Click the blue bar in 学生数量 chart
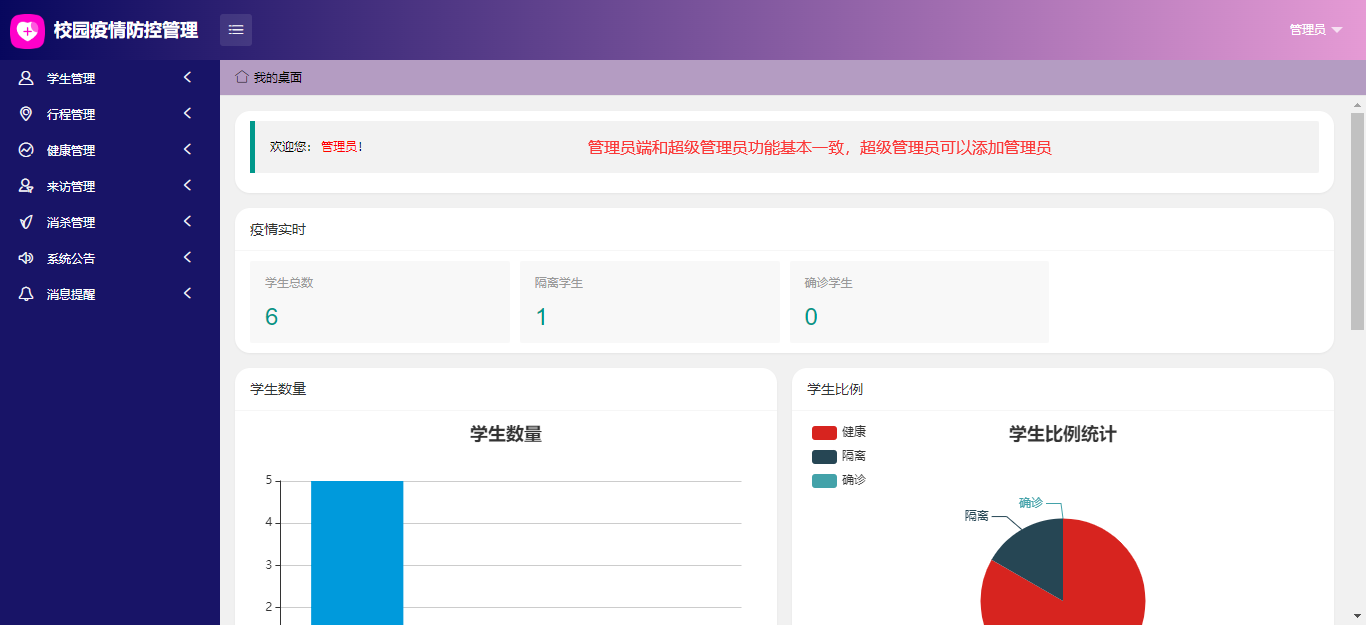Image resolution: width=1366 pixels, height=625 pixels. (x=357, y=553)
